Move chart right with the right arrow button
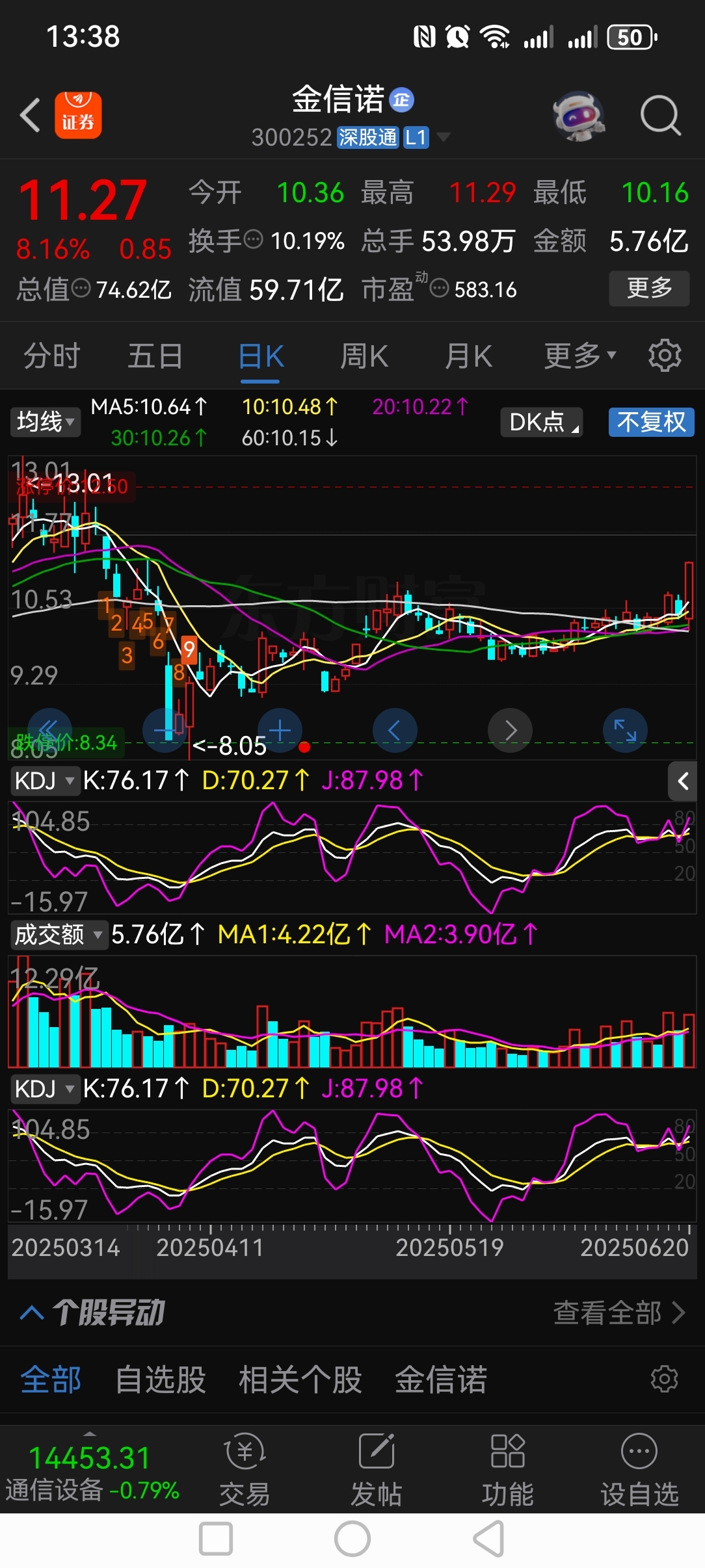Viewport: 705px width, 1568px height. [x=511, y=730]
